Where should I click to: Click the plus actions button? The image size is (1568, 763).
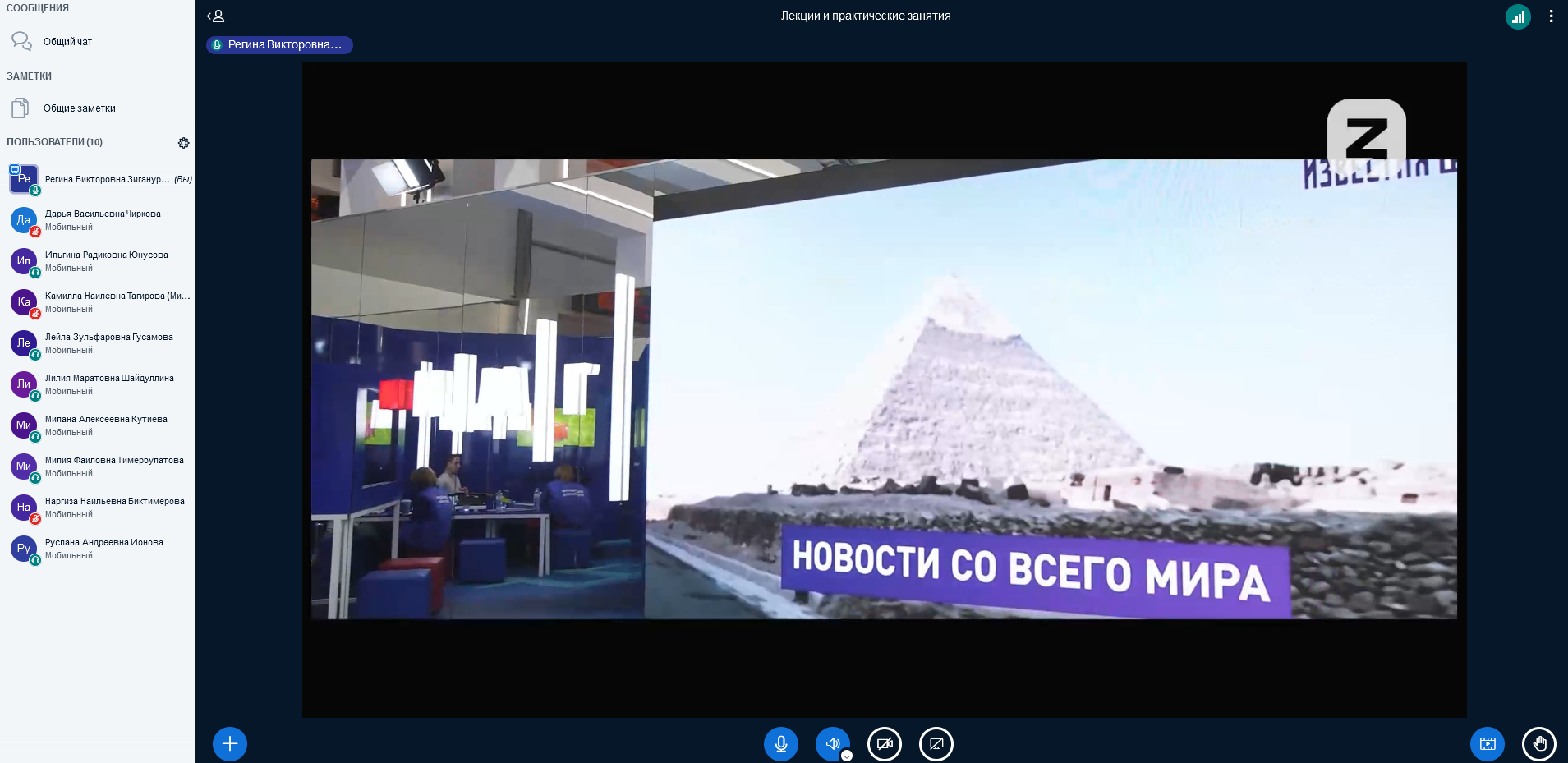point(230,744)
